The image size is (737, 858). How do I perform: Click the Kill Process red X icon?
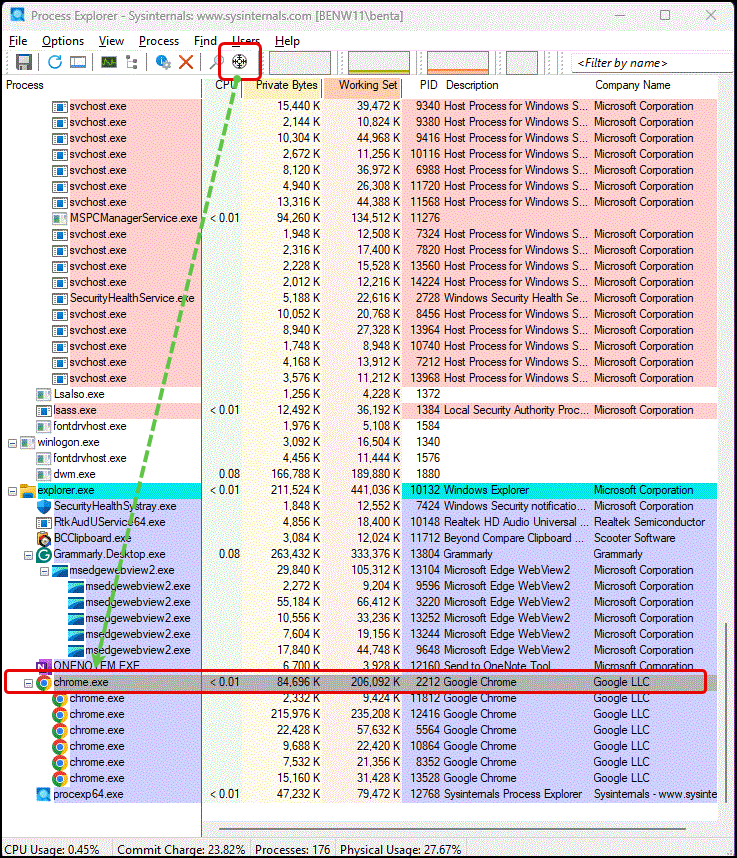186,62
